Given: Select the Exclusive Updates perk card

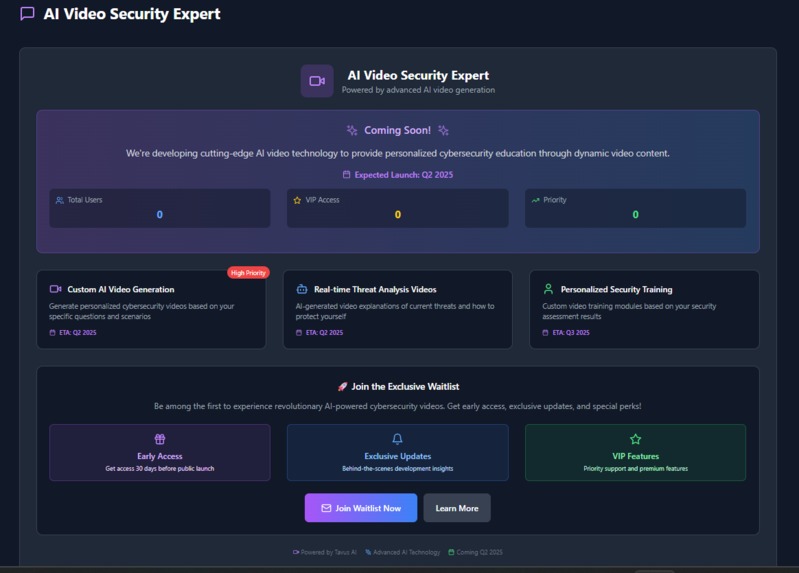Looking at the screenshot, I should click(397, 453).
